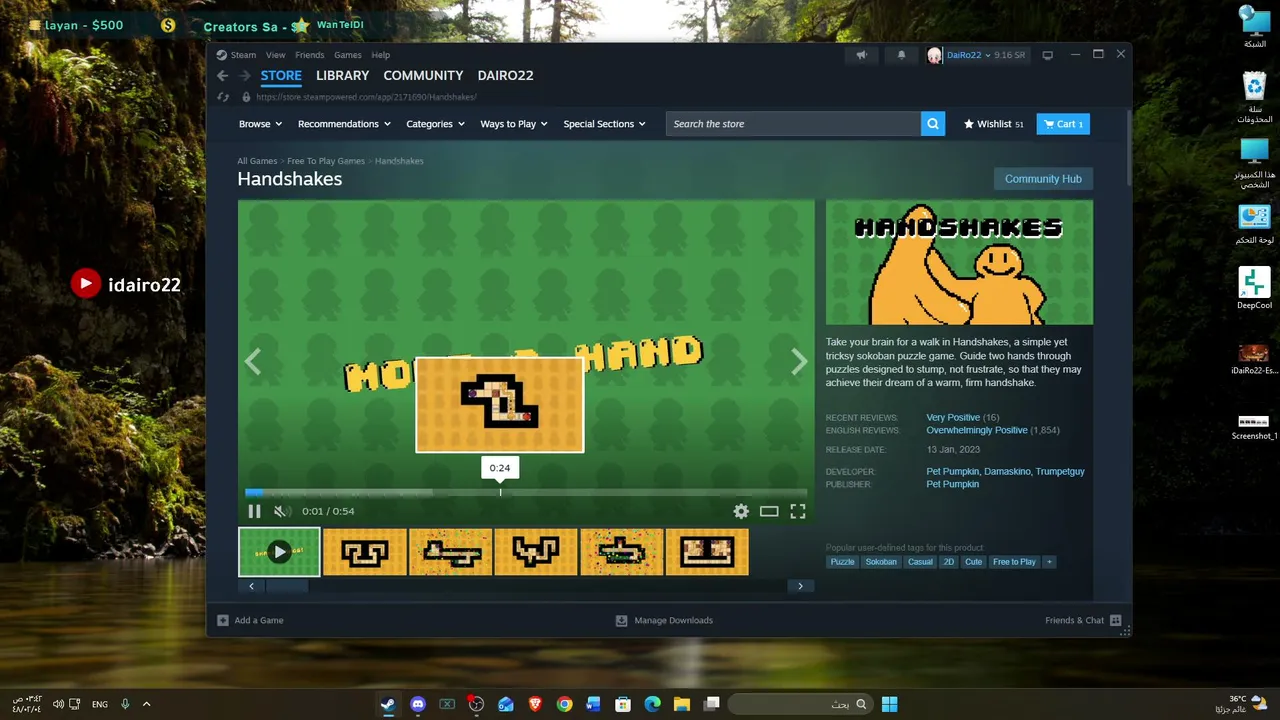This screenshot has height=720, width=1280.
Task: Expand the Categories dropdown
Action: [435, 124]
